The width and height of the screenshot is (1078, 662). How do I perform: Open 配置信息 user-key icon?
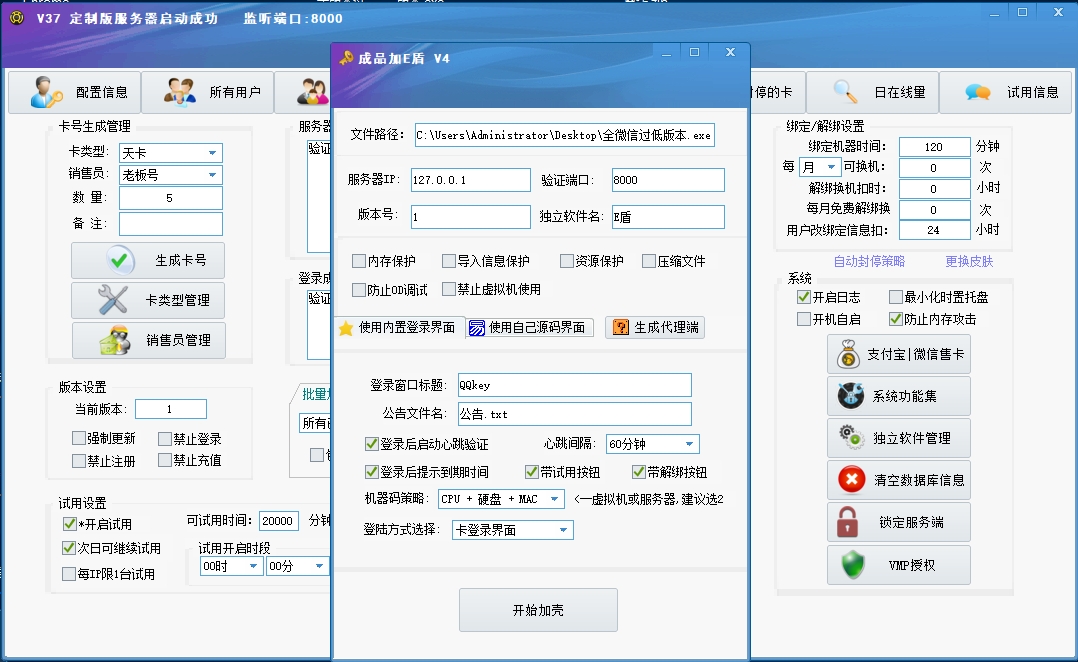point(46,92)
